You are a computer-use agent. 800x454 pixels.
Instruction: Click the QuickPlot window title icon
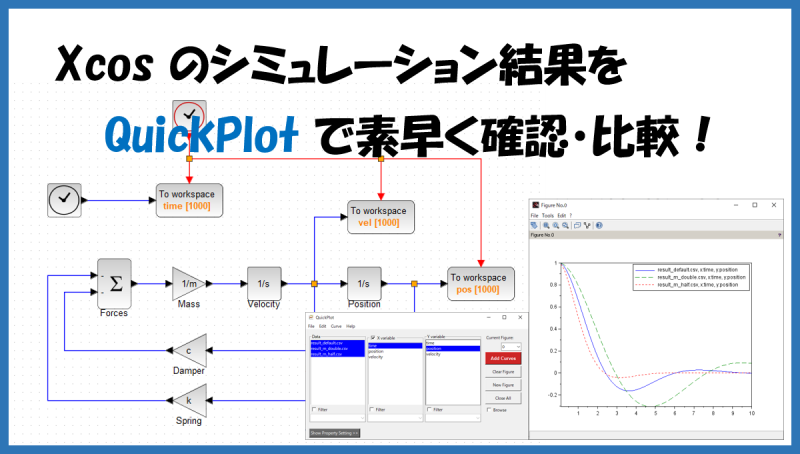tap(311, 317)
